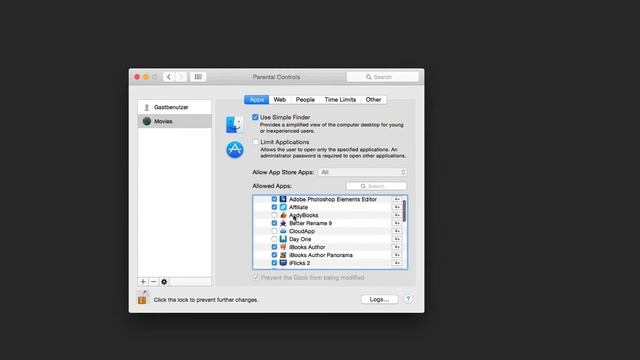Click the Day One app name
Viewport: 640px width, 360px height.
(x=300, y=239)
